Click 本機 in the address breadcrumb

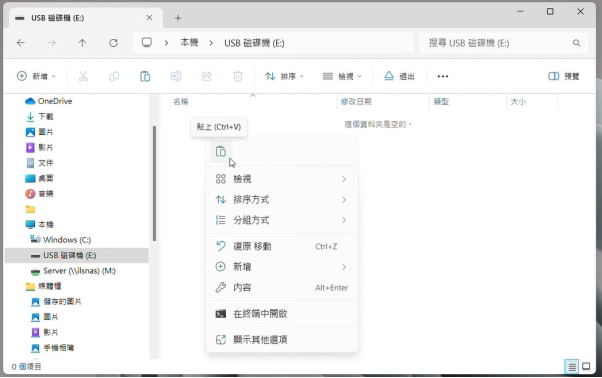(189, 43)
